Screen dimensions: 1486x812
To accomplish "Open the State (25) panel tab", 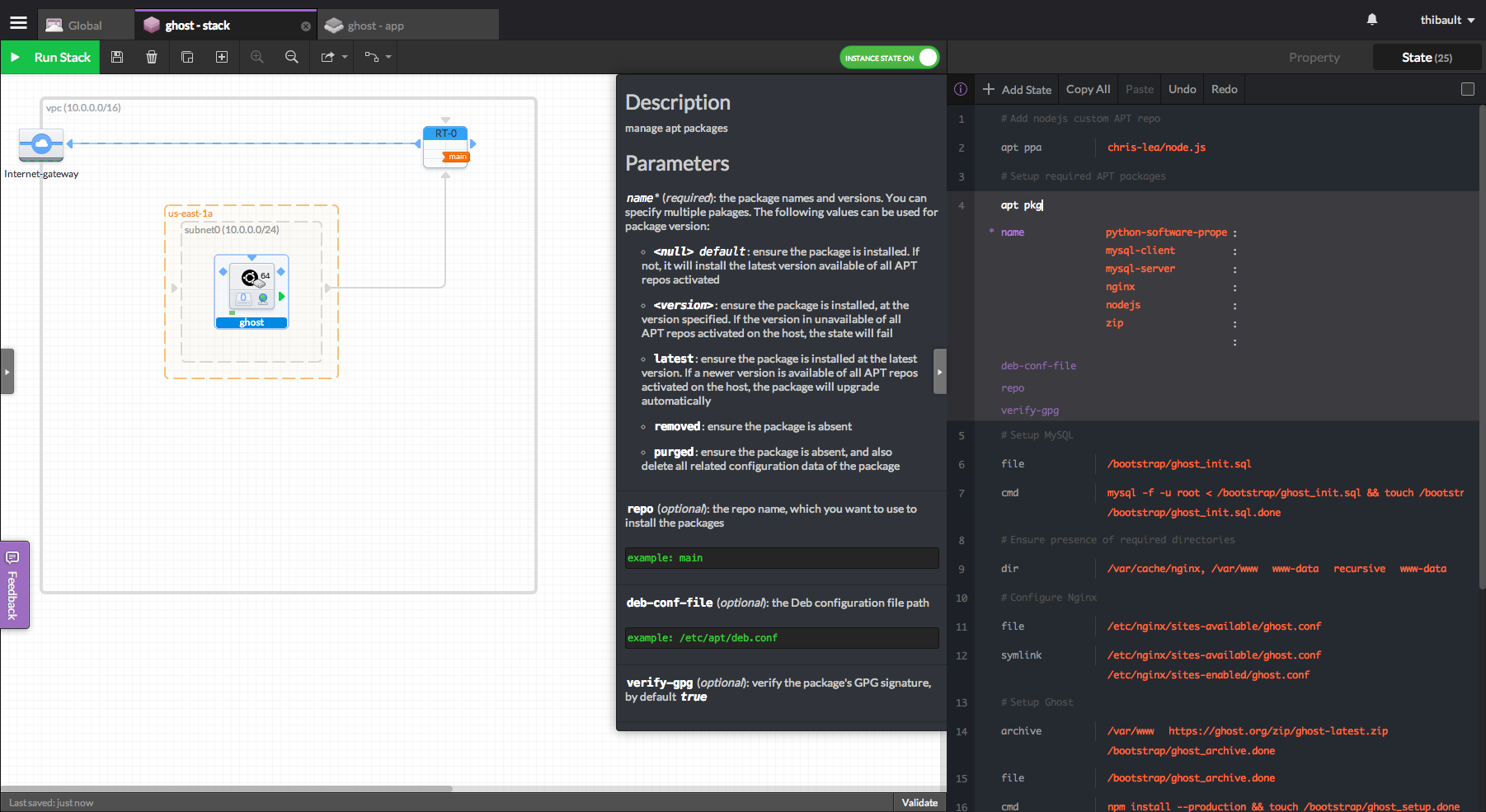I will tap(1427, 58).
